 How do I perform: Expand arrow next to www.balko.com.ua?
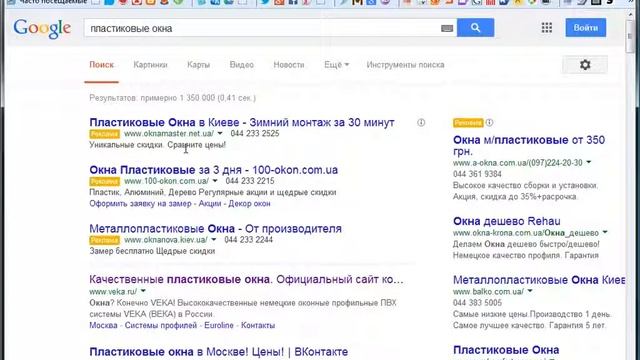[530, 291]
